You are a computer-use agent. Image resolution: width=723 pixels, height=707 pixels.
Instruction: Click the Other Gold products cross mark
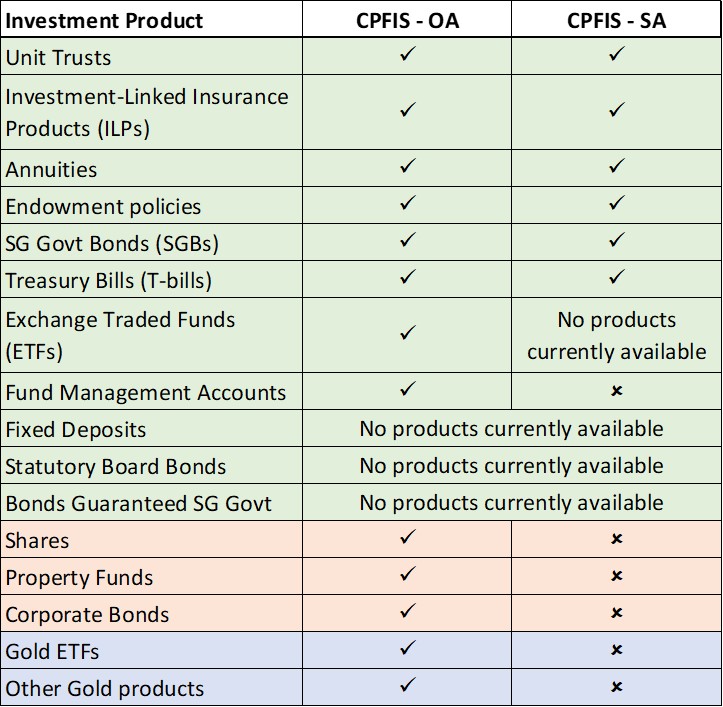coord(616,687)
